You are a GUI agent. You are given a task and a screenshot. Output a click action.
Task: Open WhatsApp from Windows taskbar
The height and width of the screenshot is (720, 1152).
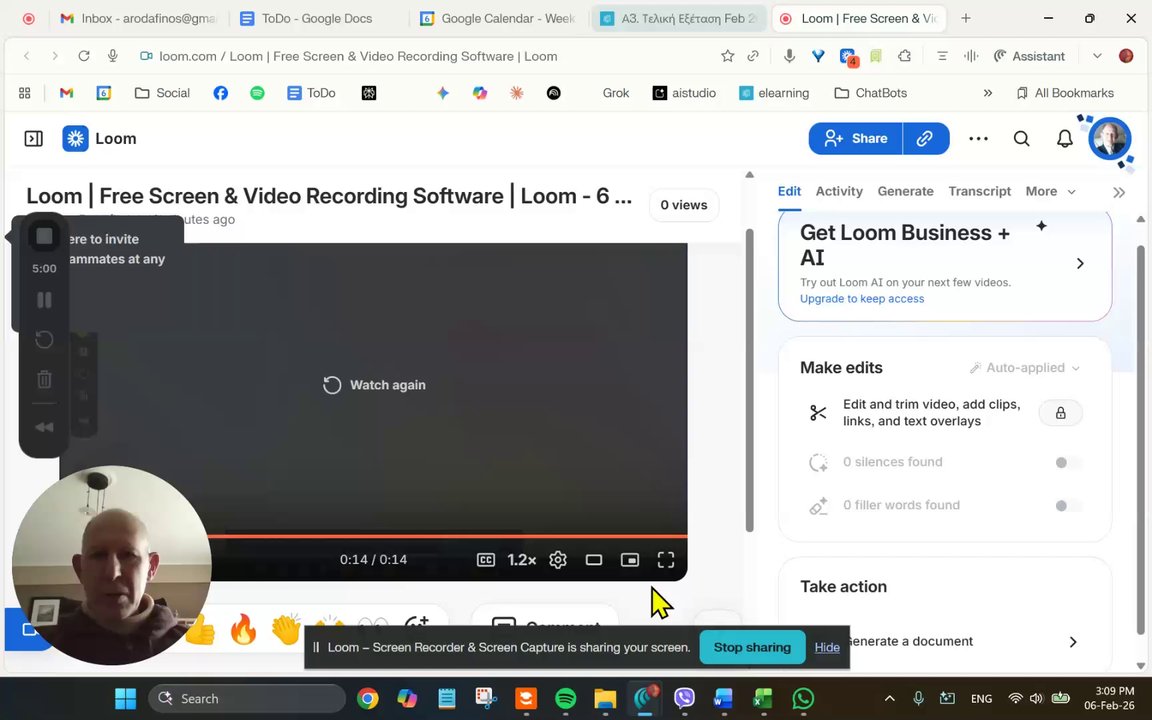tap(803, 699)
